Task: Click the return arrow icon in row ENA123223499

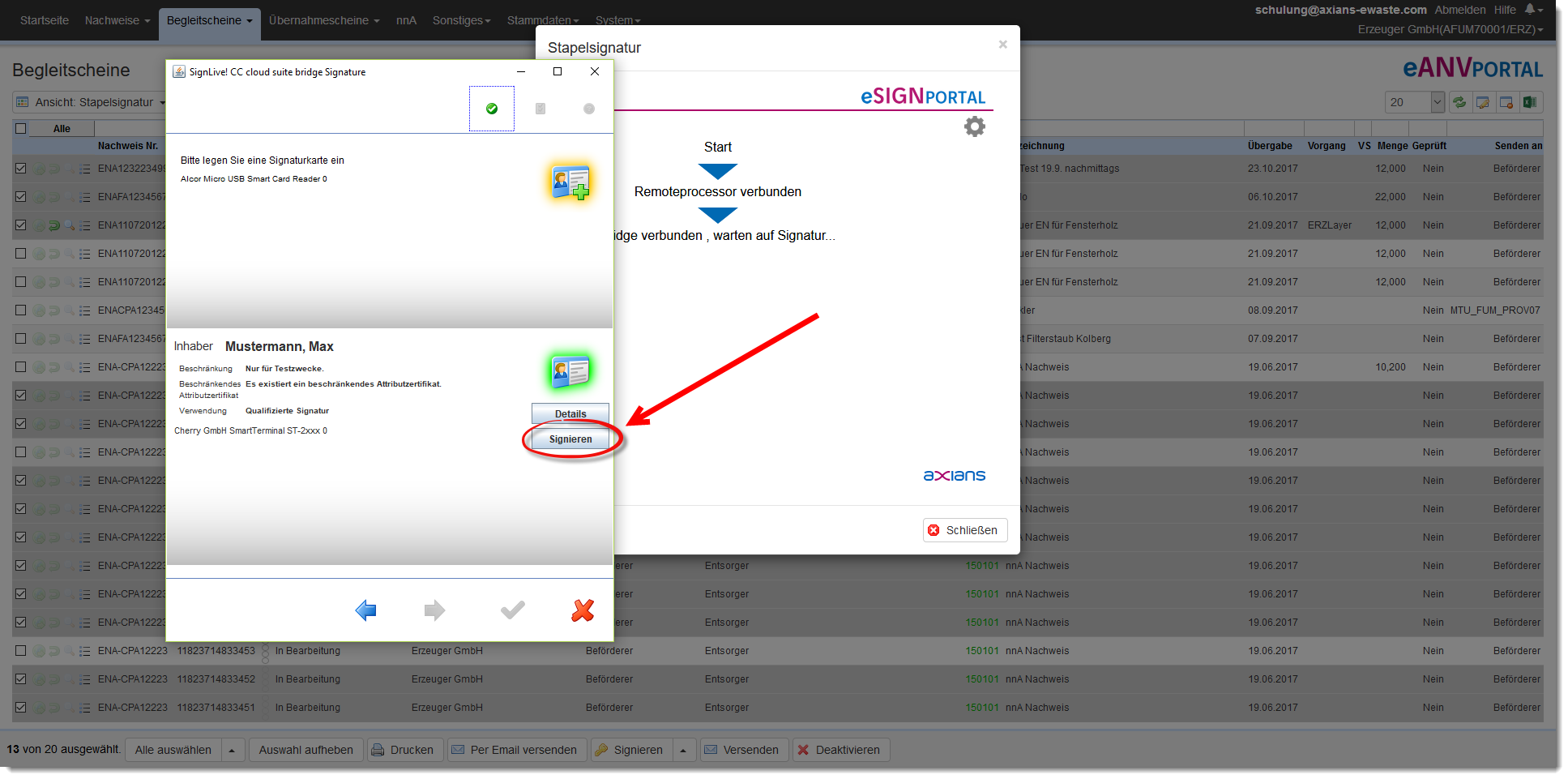Action: coord(53,169)
